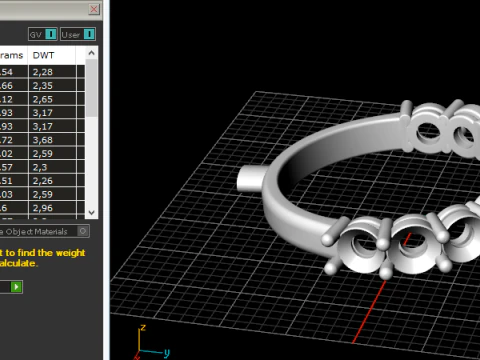Screen dimensions: 480x360
Task: Toggle the User switch
Action: point(89,34)
